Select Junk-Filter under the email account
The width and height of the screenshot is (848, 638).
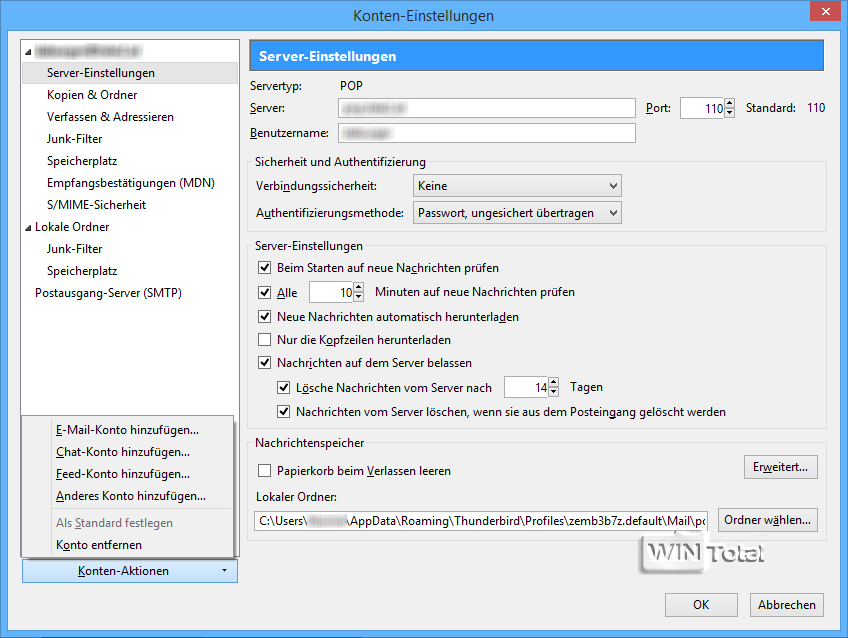(74, 139)
